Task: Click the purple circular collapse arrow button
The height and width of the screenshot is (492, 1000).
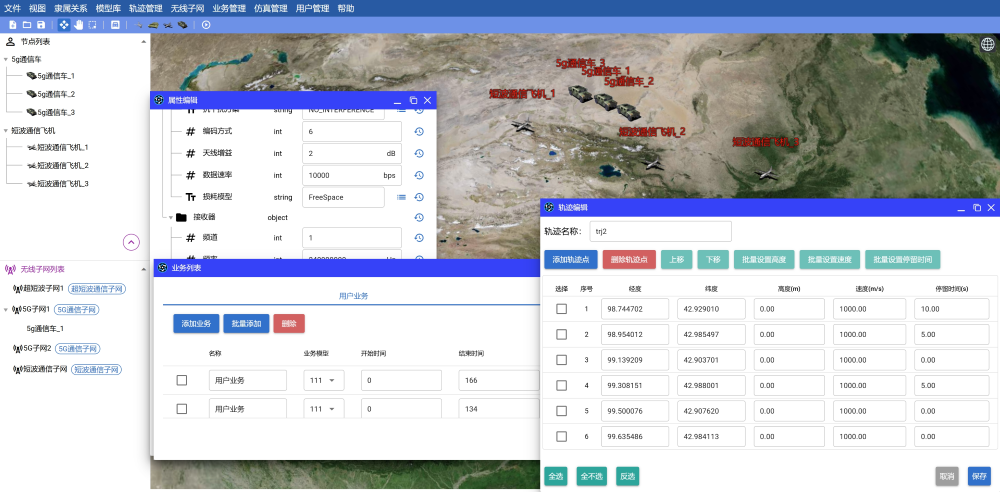Action: point(131,242)
